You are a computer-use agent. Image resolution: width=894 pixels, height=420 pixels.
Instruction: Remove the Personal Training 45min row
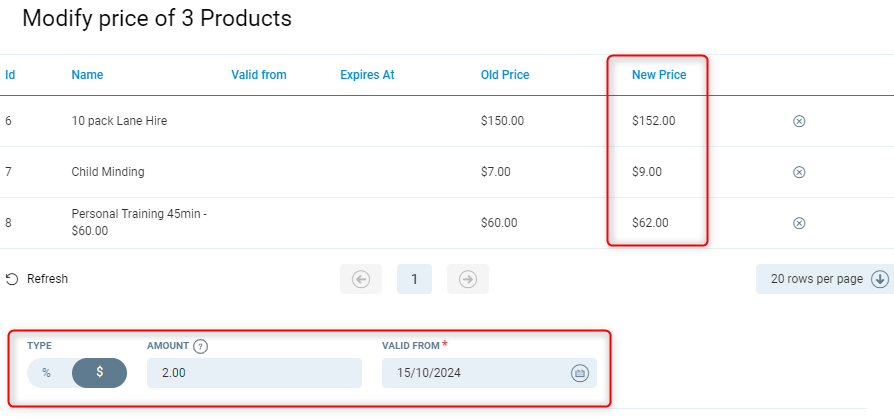tap(799, 223)
